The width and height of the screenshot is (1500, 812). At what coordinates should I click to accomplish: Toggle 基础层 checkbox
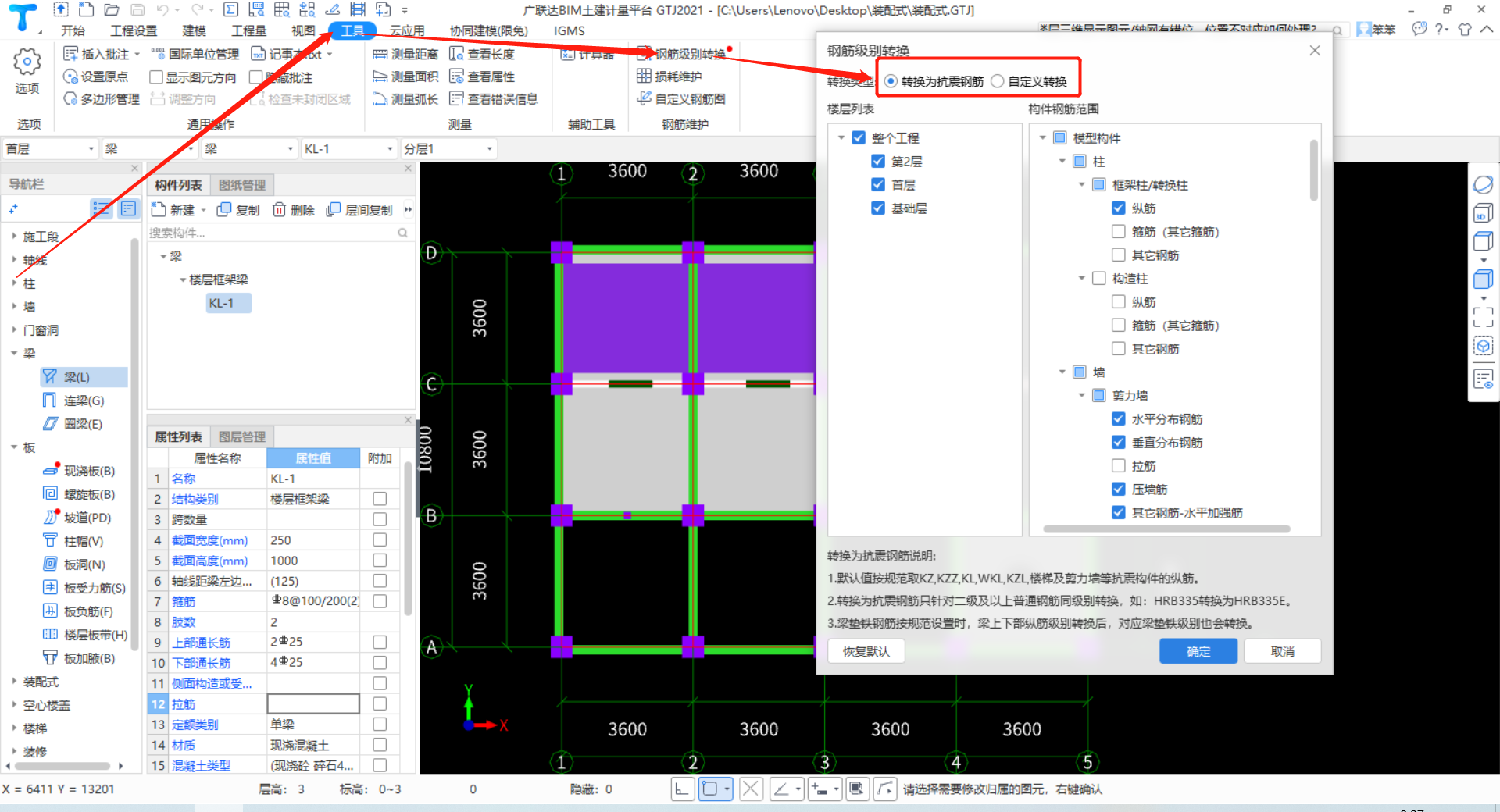878,208
